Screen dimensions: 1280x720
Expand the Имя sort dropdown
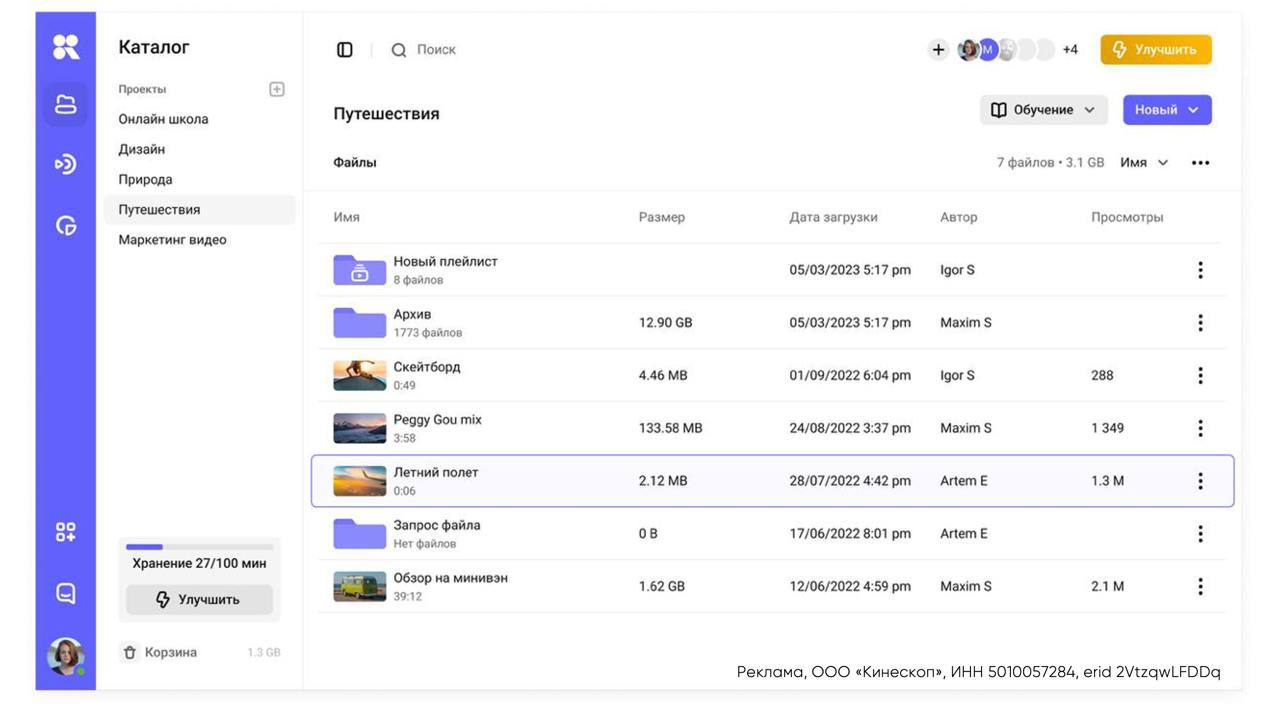(x=1144, y=163)
